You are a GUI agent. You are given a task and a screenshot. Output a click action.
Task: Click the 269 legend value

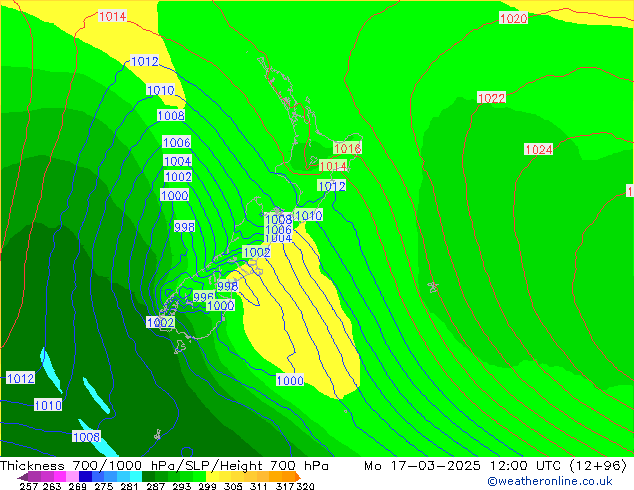click(77, 486)
